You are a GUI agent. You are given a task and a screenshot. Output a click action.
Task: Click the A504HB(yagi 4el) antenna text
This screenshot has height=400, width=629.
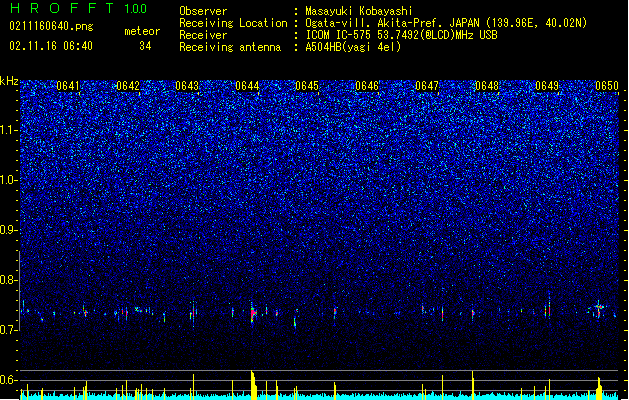353,47
